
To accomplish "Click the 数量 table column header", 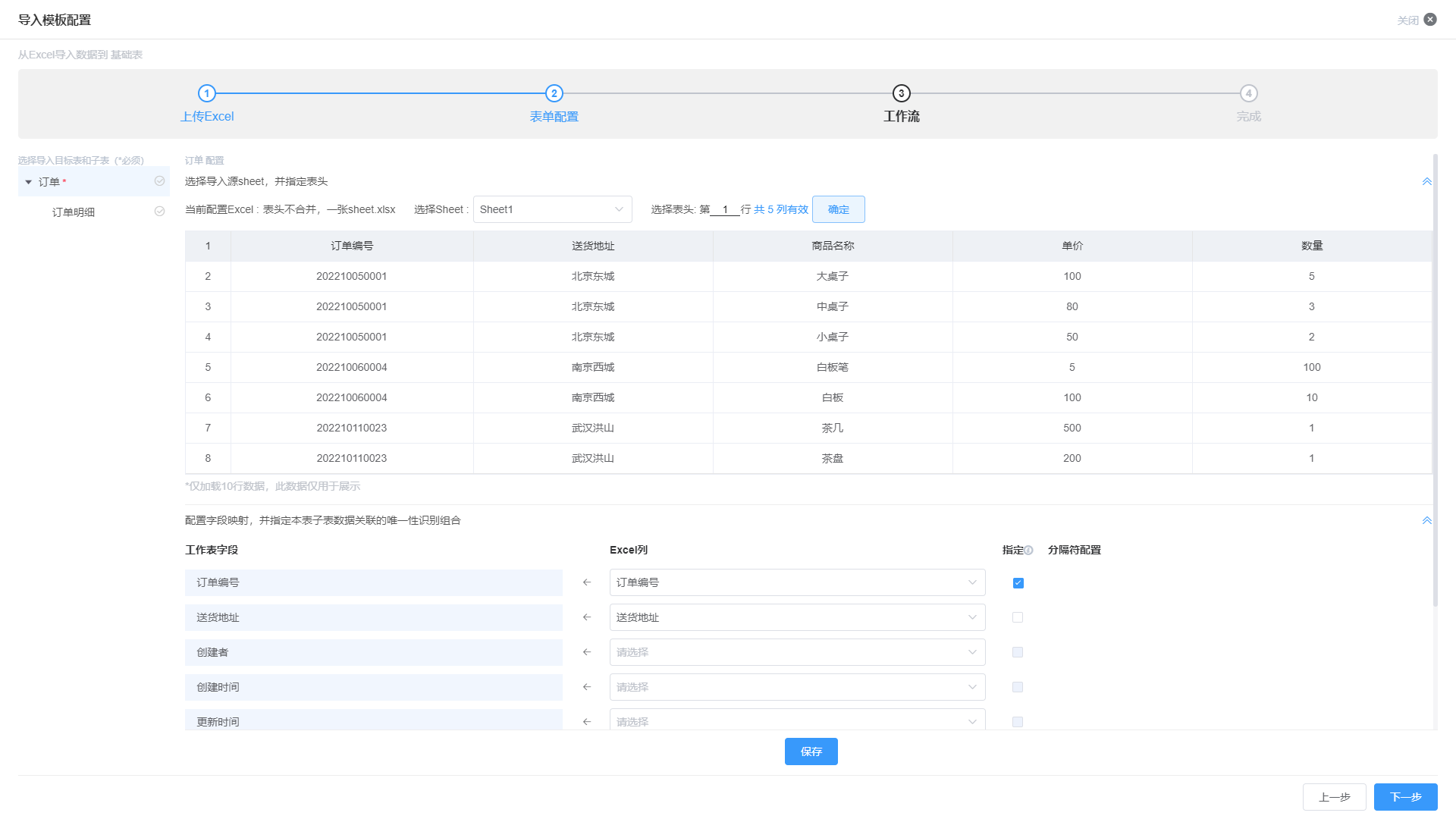I will [x=1312, y=246].
